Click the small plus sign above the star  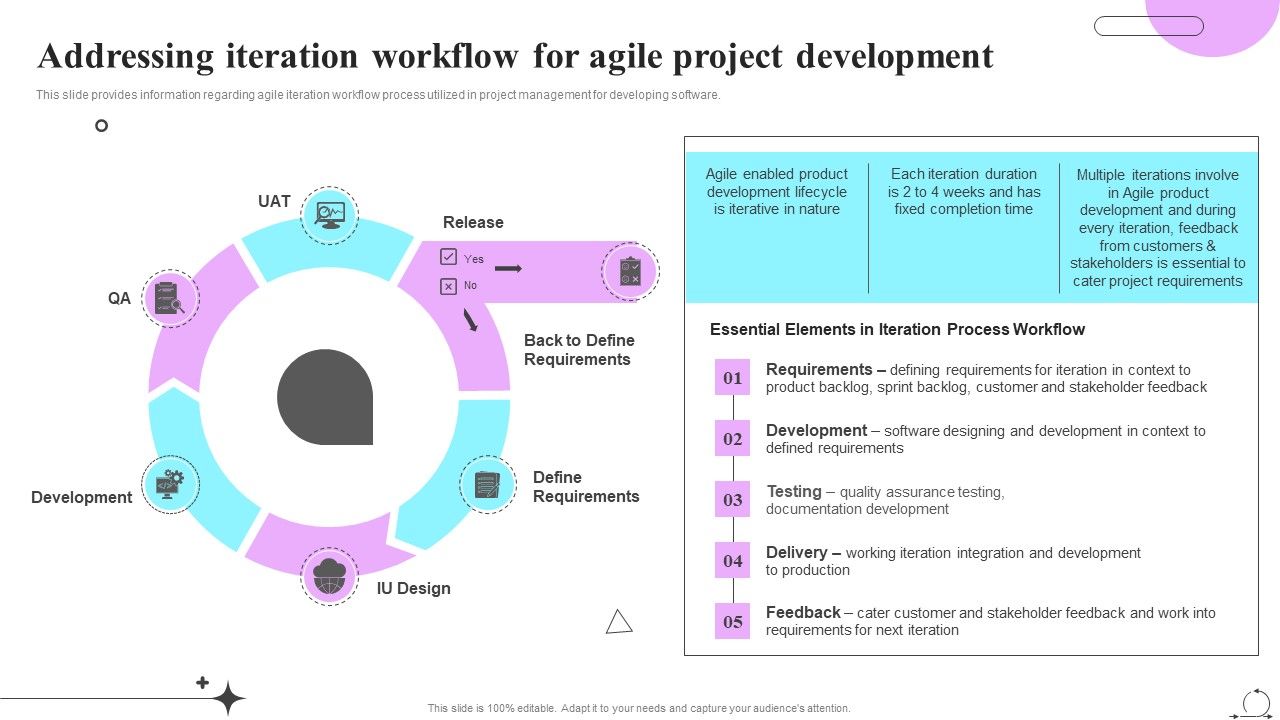coord(202,682)
